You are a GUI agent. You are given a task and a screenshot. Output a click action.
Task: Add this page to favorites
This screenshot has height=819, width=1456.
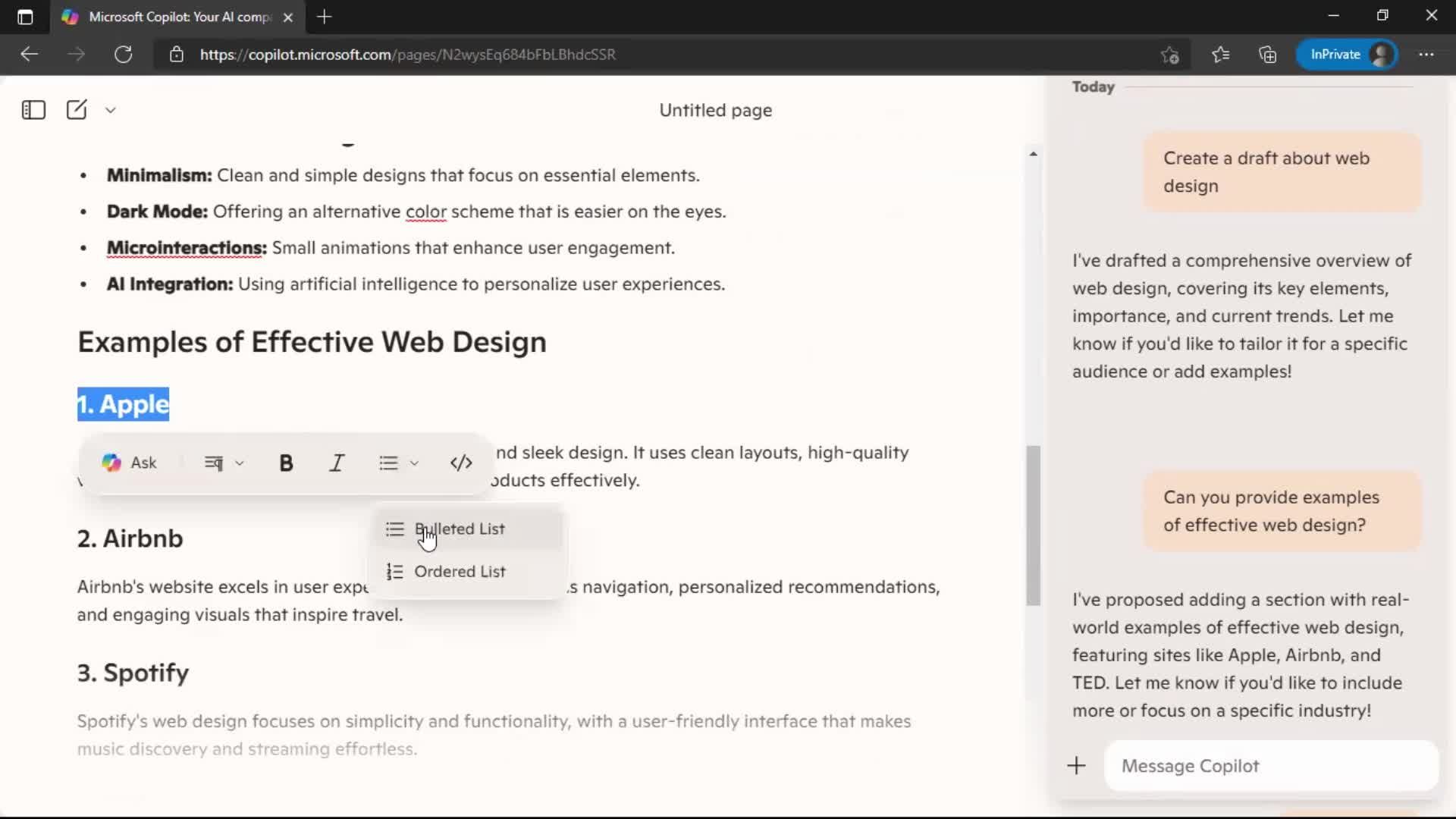(x=1170, y=55)
